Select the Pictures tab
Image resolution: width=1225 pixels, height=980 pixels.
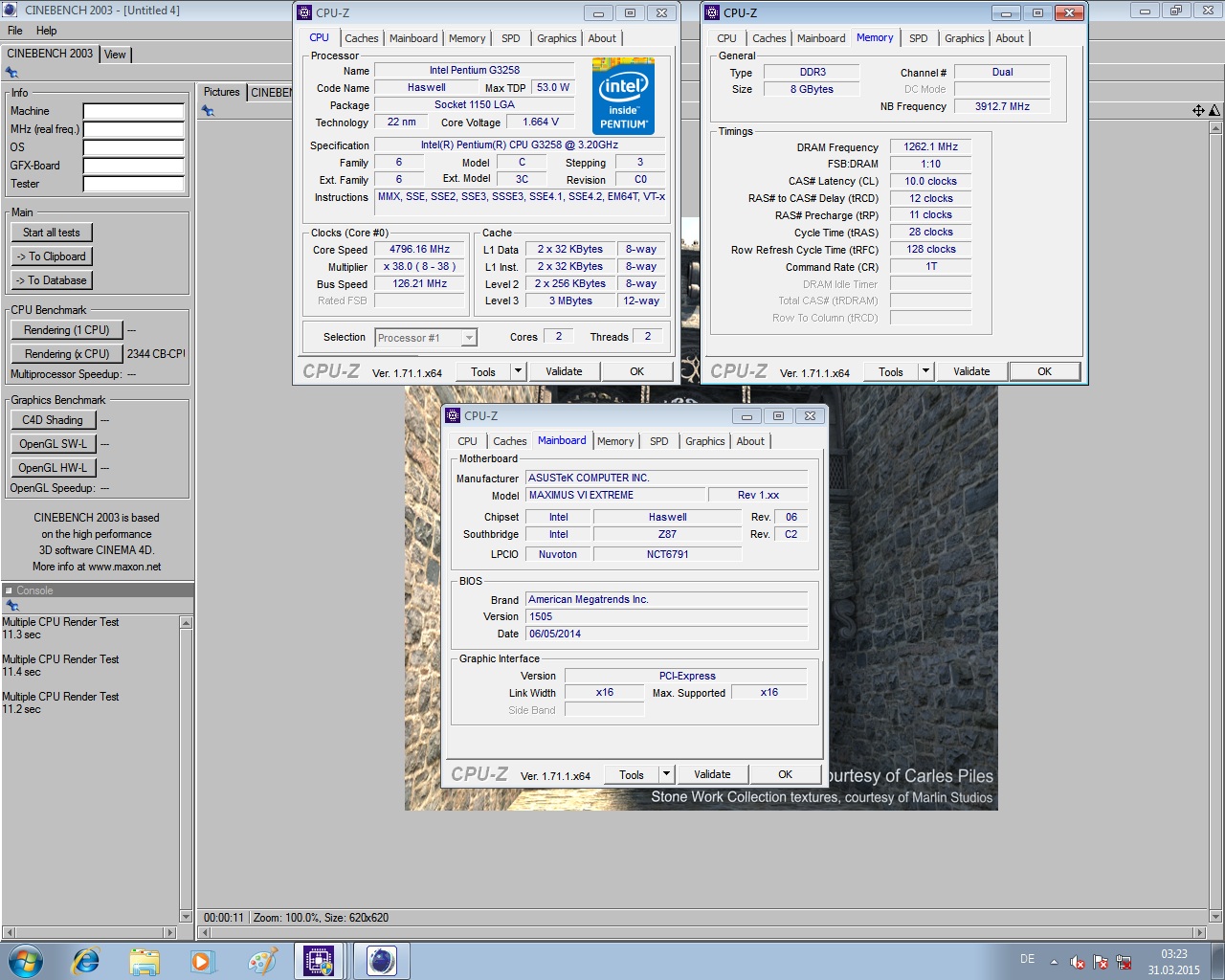[x=222, y=92]
